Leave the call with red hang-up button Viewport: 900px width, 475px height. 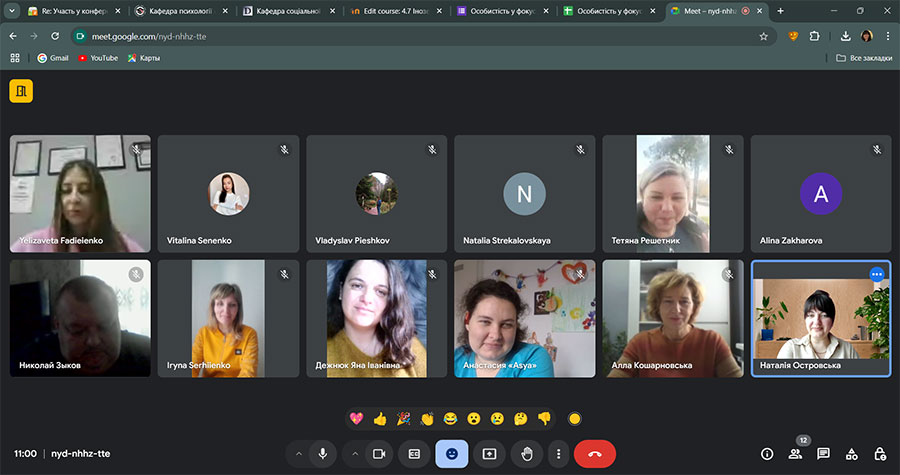[x=595, y=454]
